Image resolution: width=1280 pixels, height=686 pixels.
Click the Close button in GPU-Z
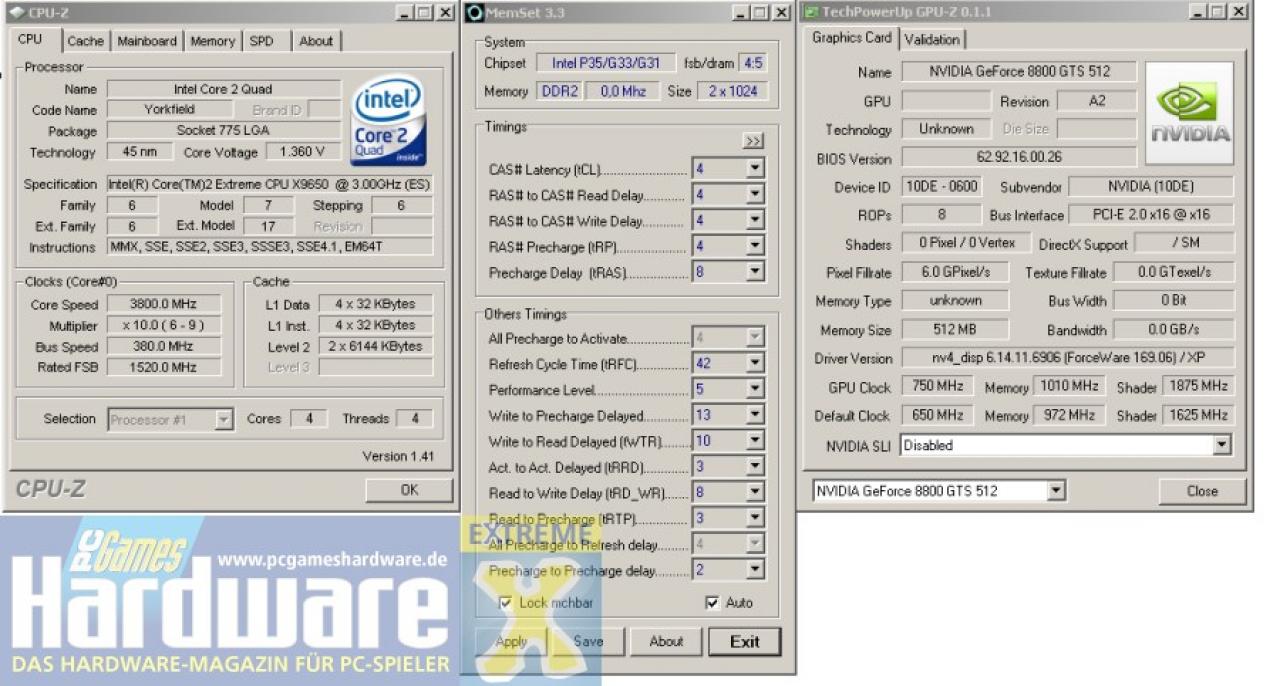tap(1202, 491)
